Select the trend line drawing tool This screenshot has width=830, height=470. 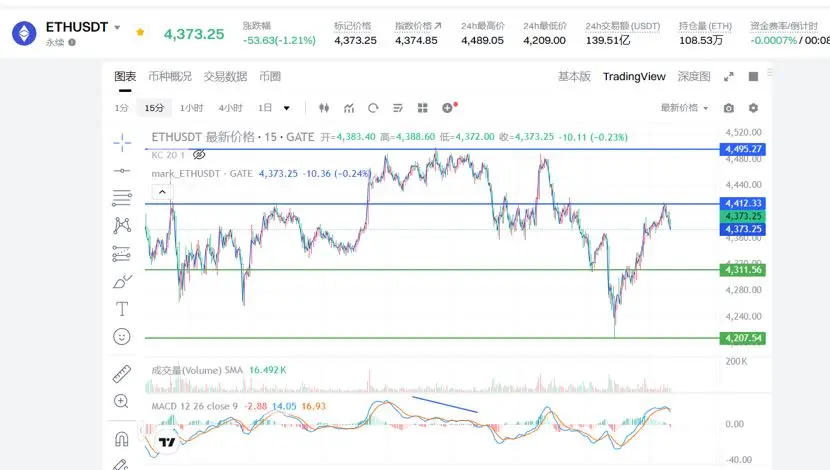point(122,170)
